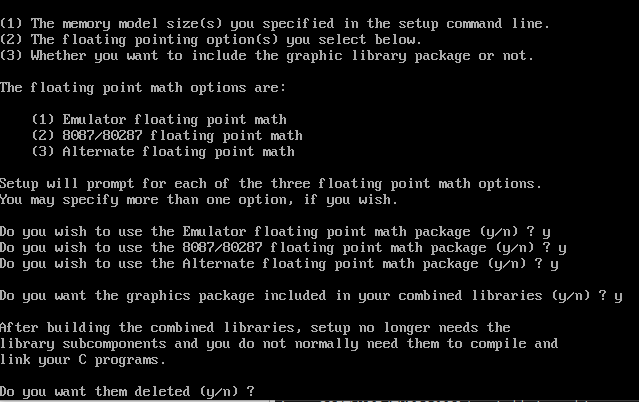
Task: Click the 'Do you want them deleted' prompt
Action: coord(127,389)
